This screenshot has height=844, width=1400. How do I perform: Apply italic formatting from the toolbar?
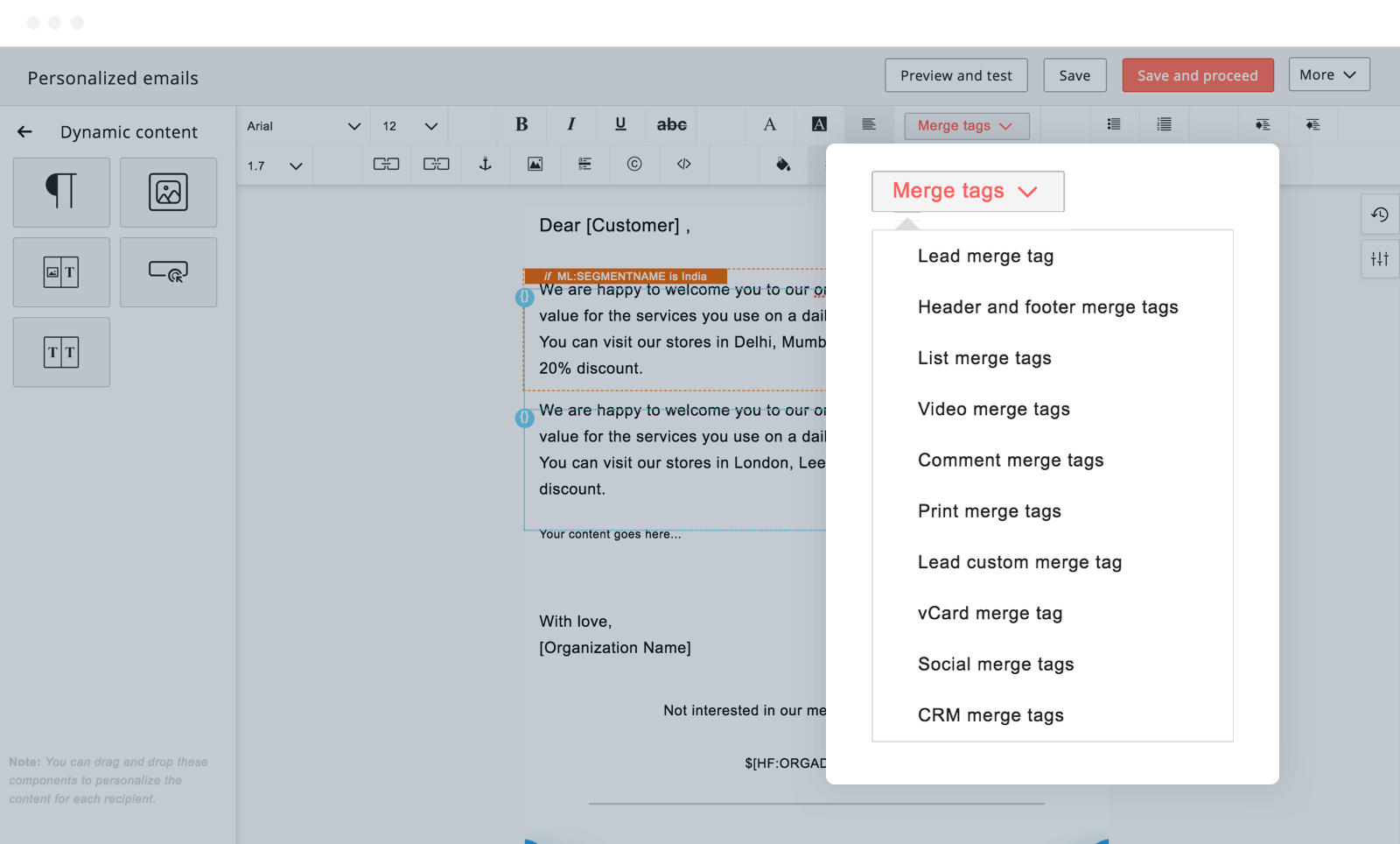pos(570,124)
